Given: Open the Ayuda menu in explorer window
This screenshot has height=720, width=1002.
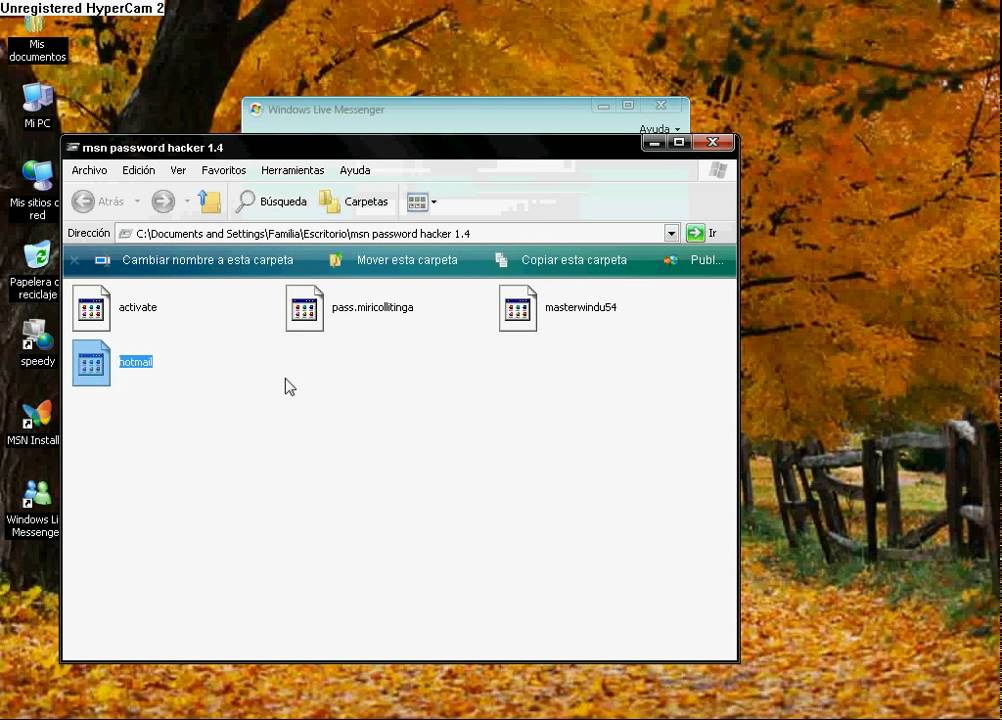Looking at the screenshot, I should click(355, 171).
